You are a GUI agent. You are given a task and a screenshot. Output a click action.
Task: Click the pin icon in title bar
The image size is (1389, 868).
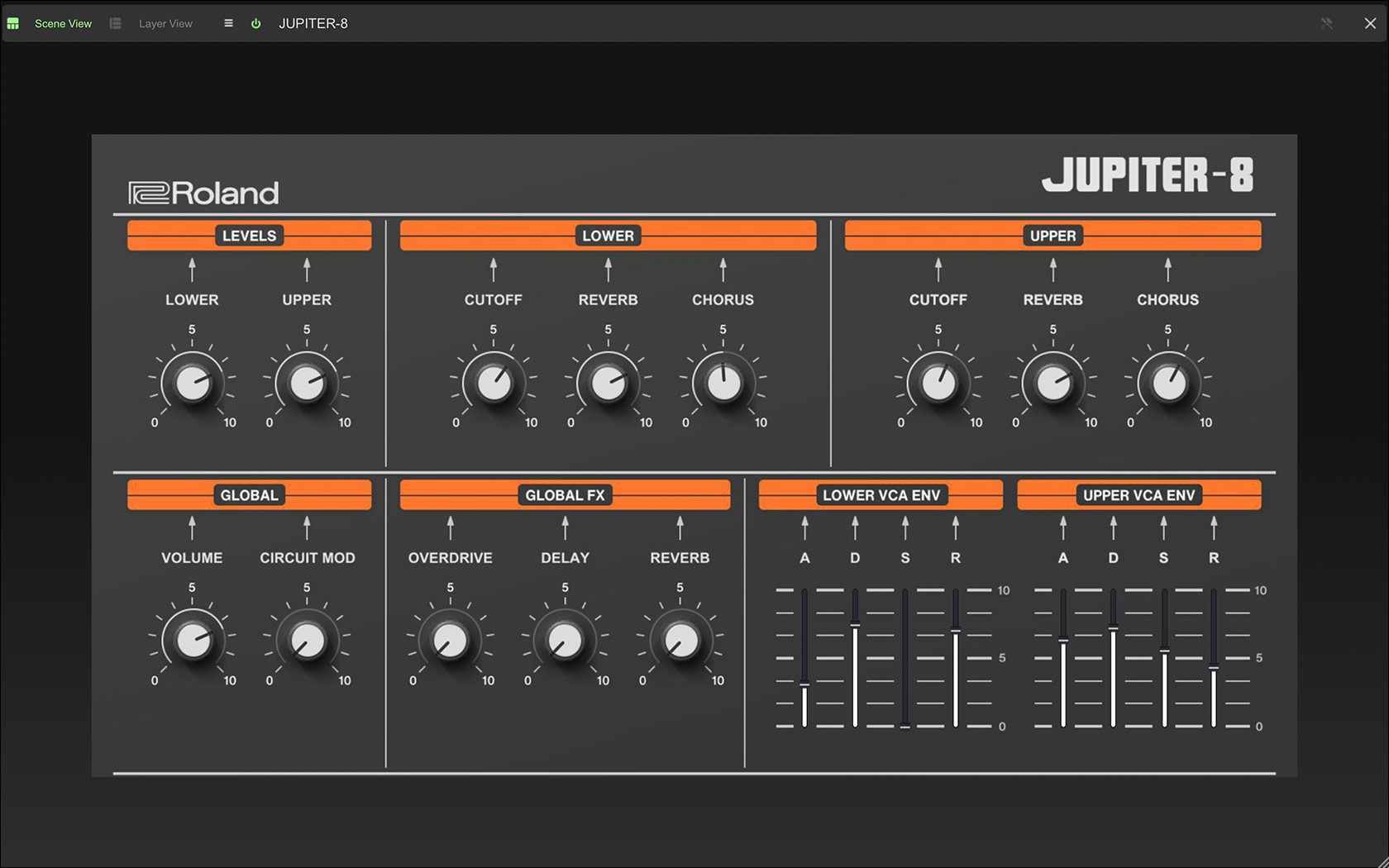pyautogui.click(x=1326, y=23)
